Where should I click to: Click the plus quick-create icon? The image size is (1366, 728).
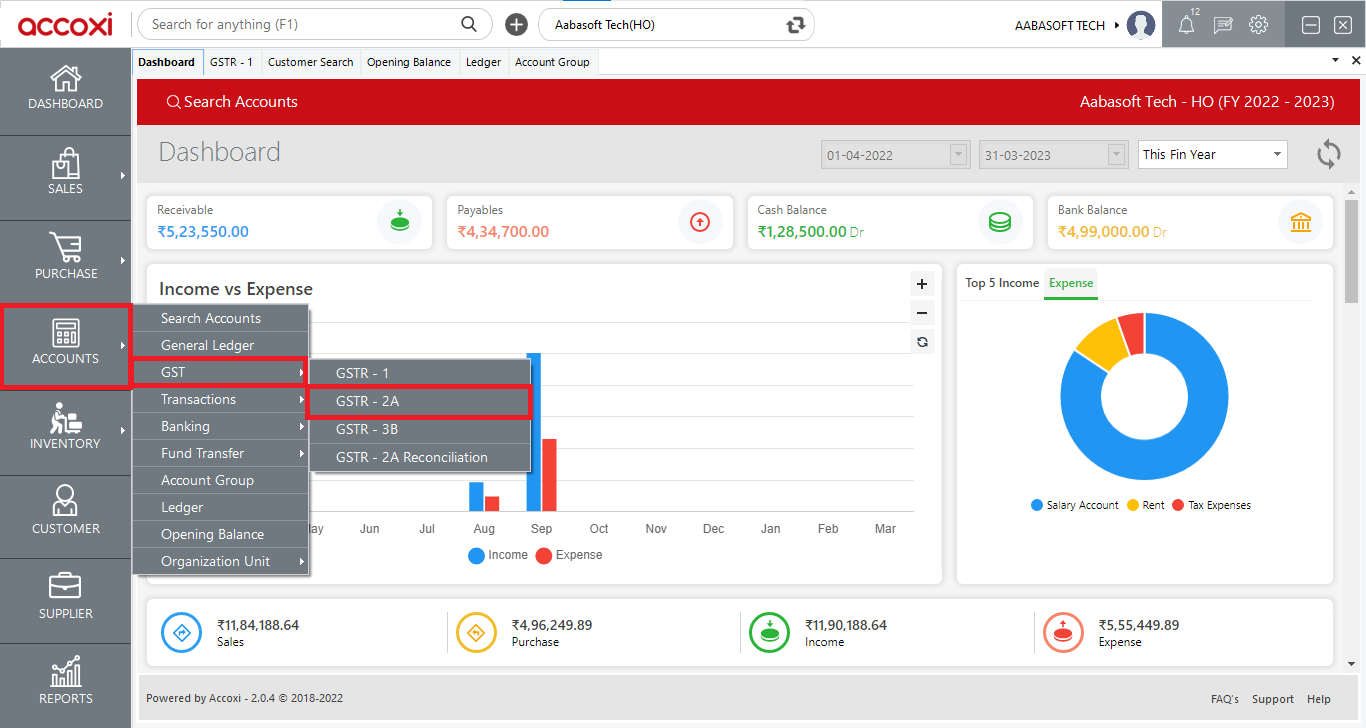pos(516,24)
